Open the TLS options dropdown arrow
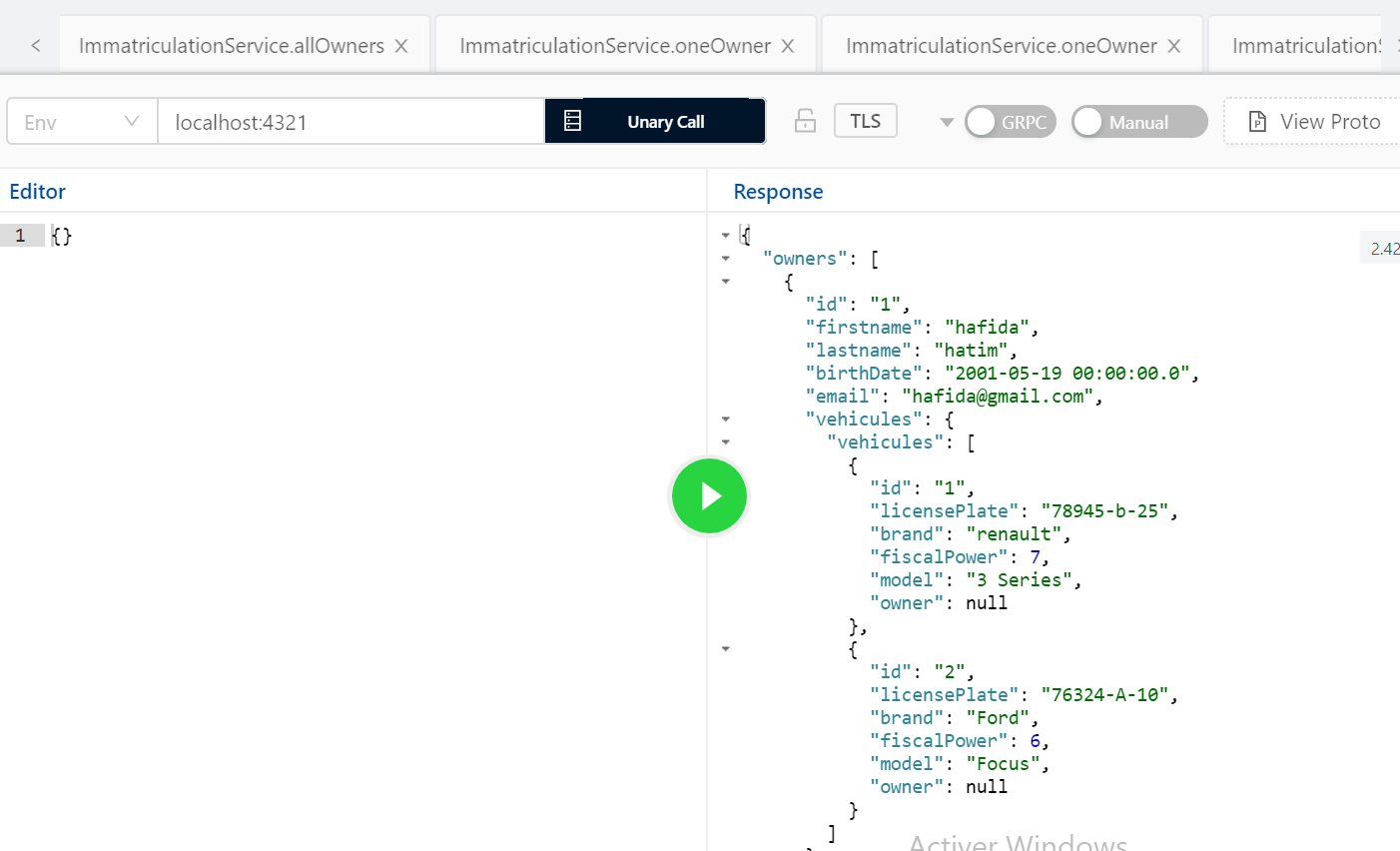 pyautogui.click(x=945, y=121)
